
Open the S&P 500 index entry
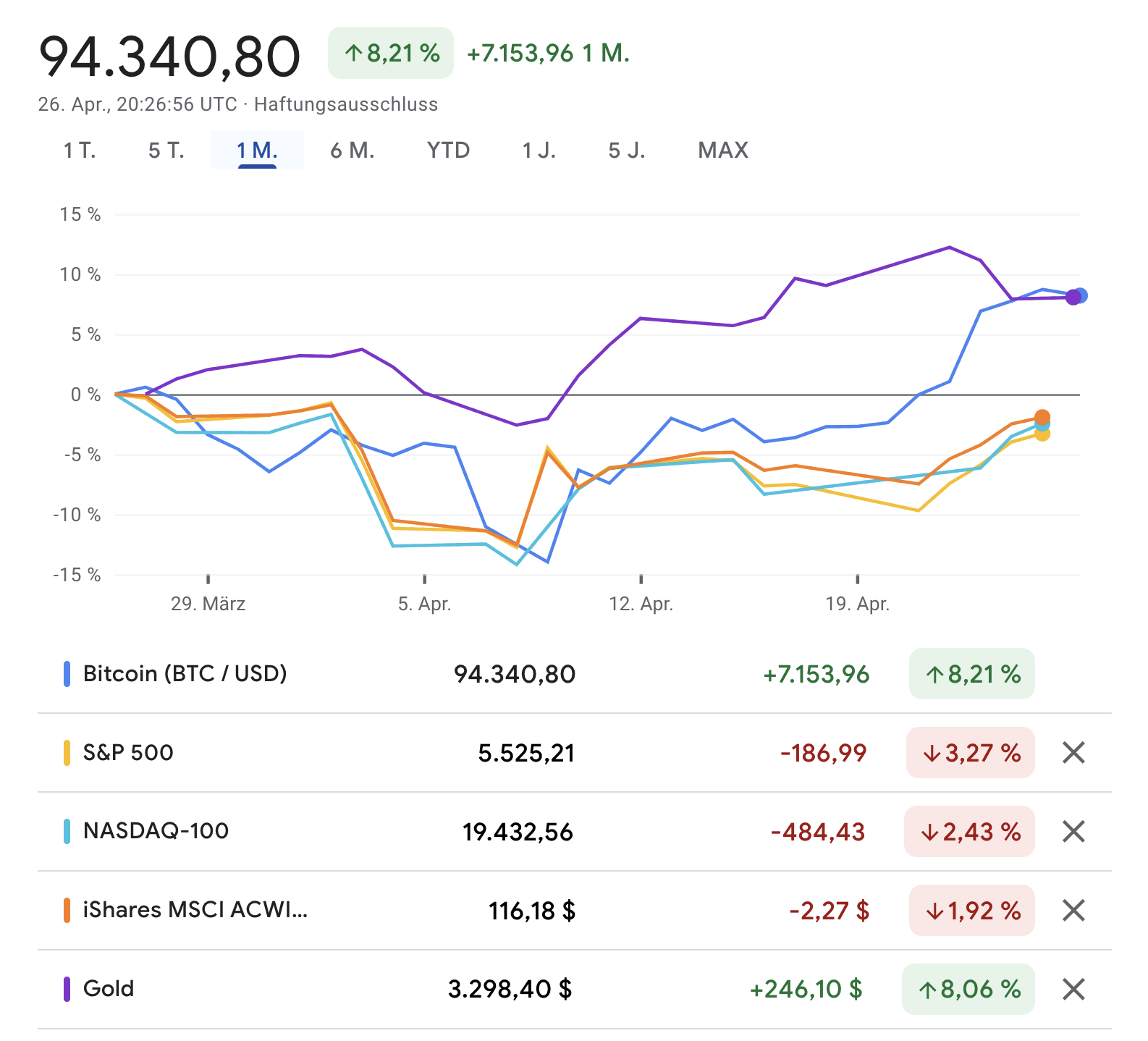pyautogui.click(x=128, y=753)
